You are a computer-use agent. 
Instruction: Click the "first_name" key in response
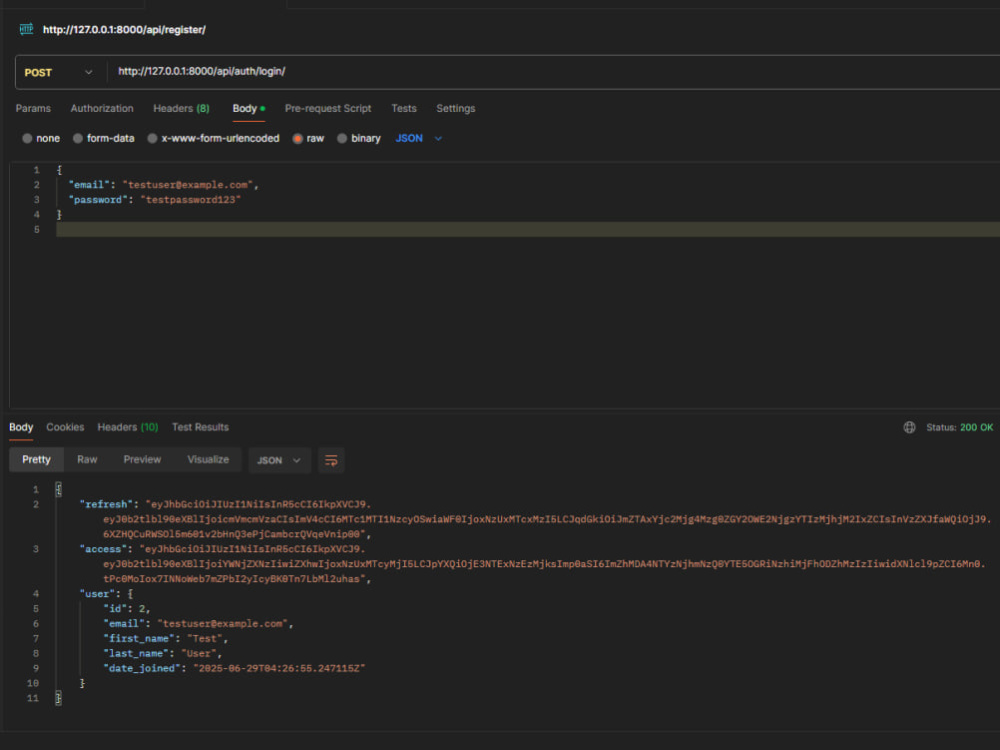pyautogui.click(x=138, y=638)
